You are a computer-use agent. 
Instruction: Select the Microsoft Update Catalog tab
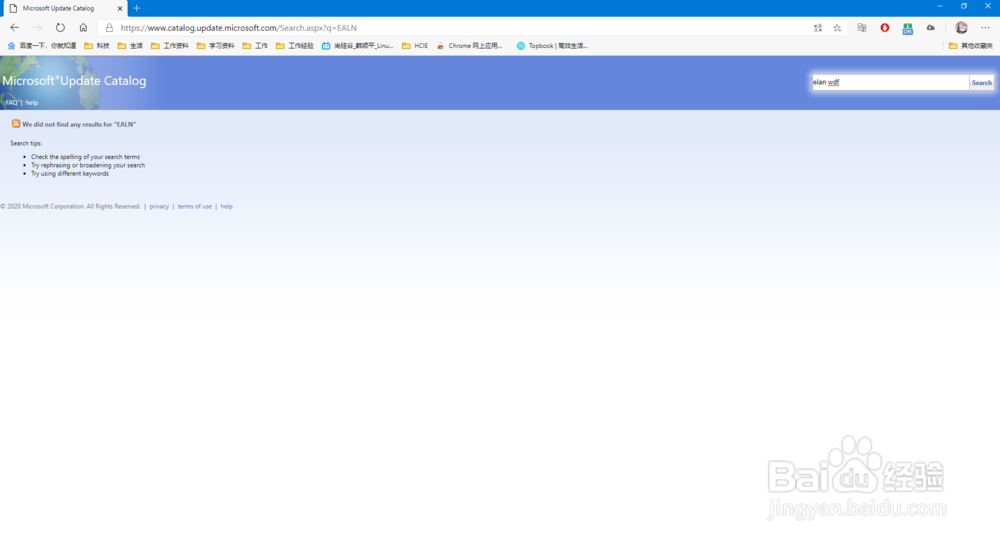(x=64, y=8)
